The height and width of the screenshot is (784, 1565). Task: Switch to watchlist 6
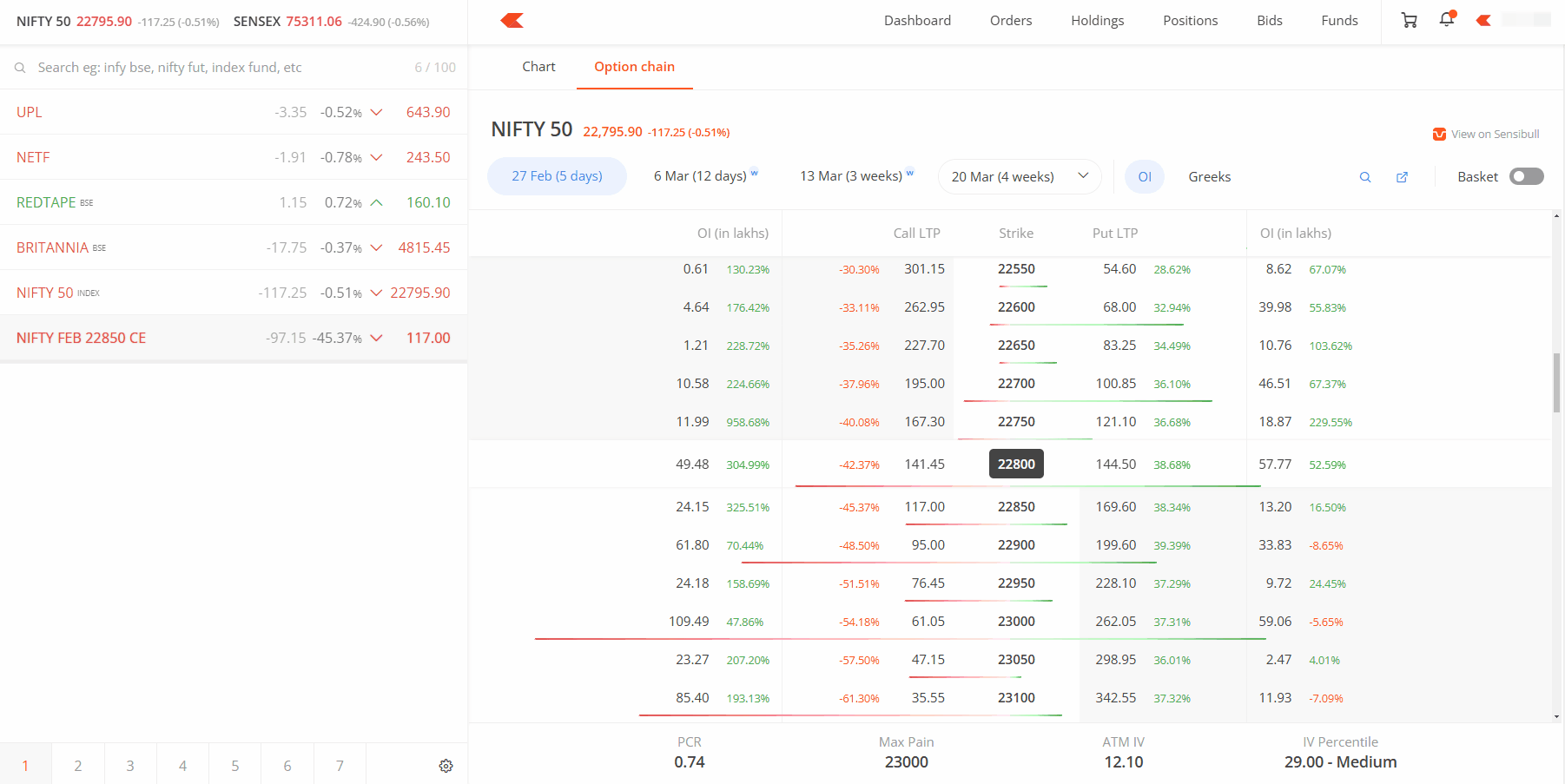[287, 766]
